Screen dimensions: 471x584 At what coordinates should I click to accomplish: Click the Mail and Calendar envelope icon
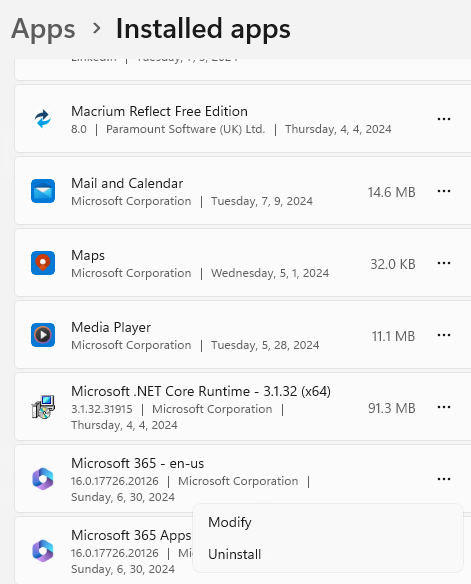tap(43, 191)
